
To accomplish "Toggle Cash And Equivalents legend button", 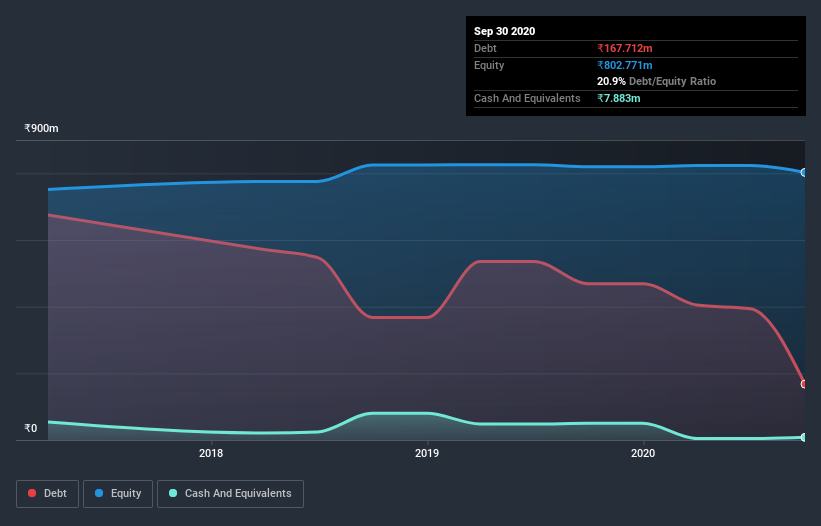I will (230, 494).
